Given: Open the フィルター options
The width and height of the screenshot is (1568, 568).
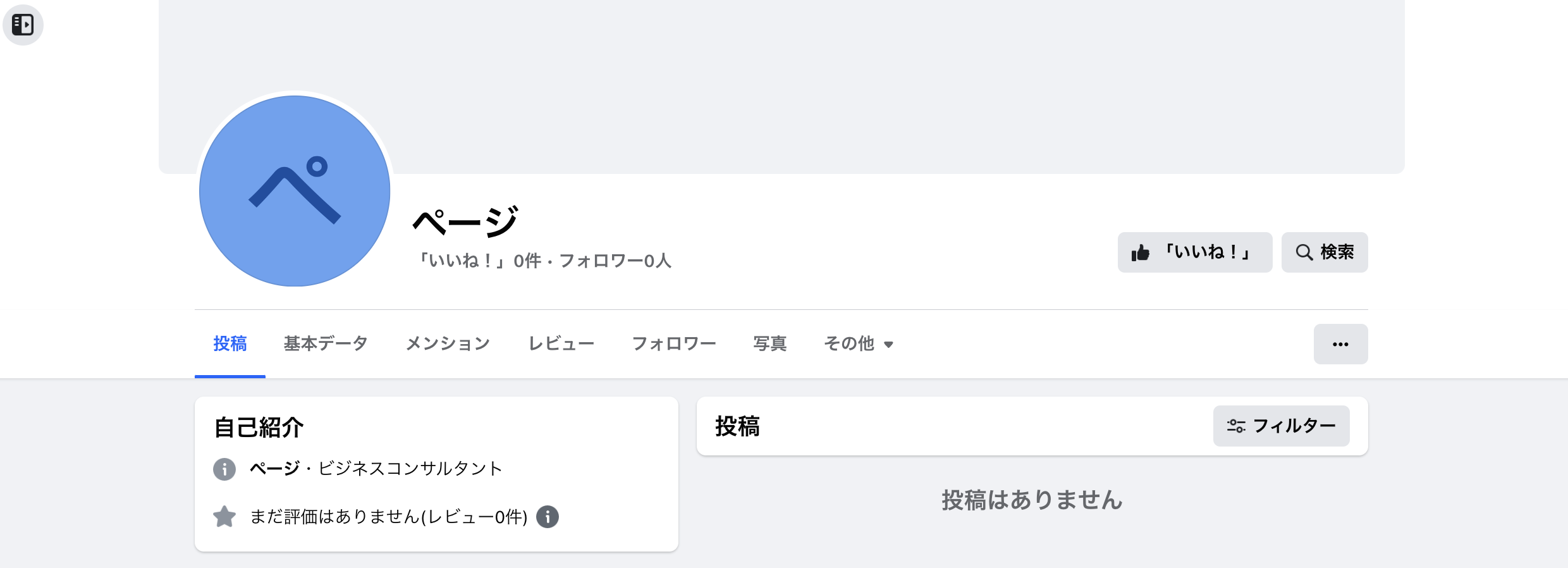Looking at the screenshot, I should tap(1282, 426).
